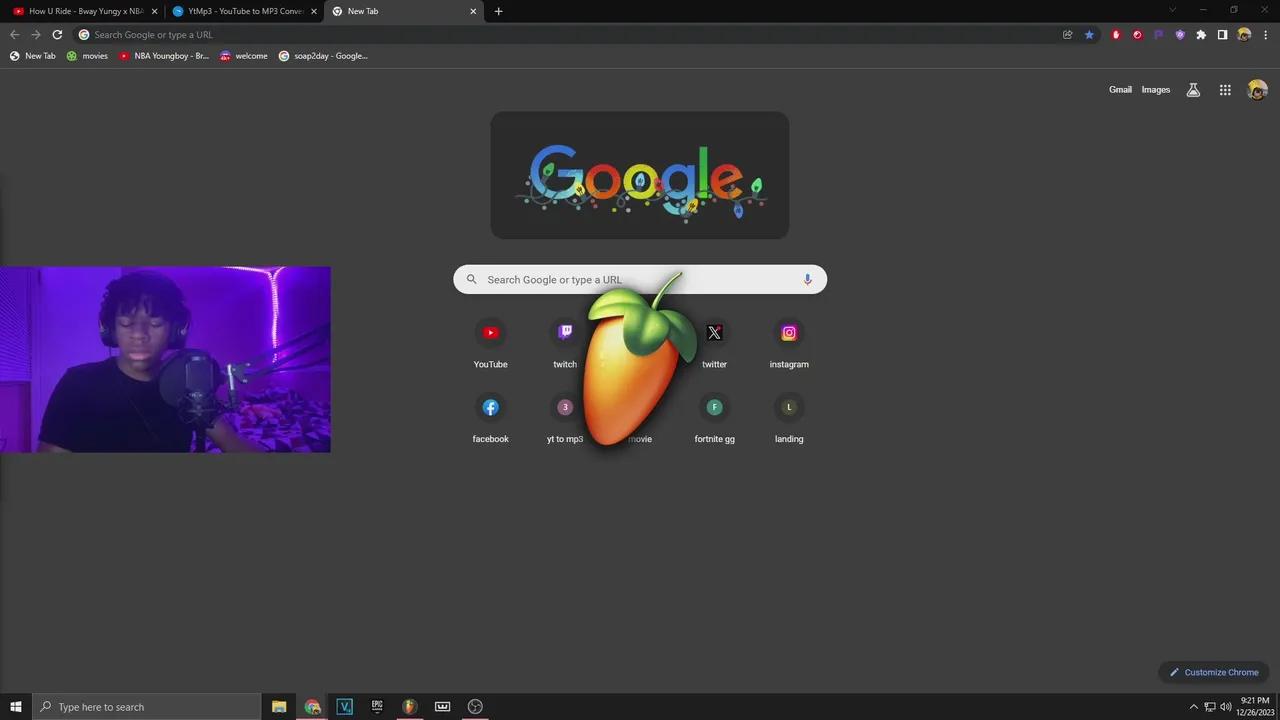Screen dimensions: 1280x720
Task: Click the Extensions puzzle piece icon
Action: (x=1201, y=35)
